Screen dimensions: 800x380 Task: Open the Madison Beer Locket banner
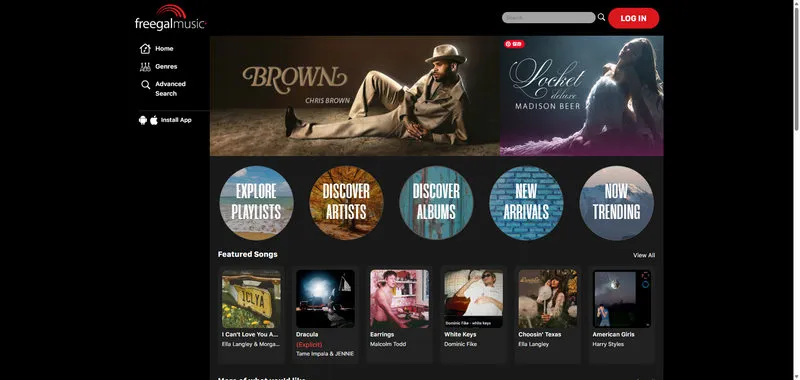click(x=582, y=96)
